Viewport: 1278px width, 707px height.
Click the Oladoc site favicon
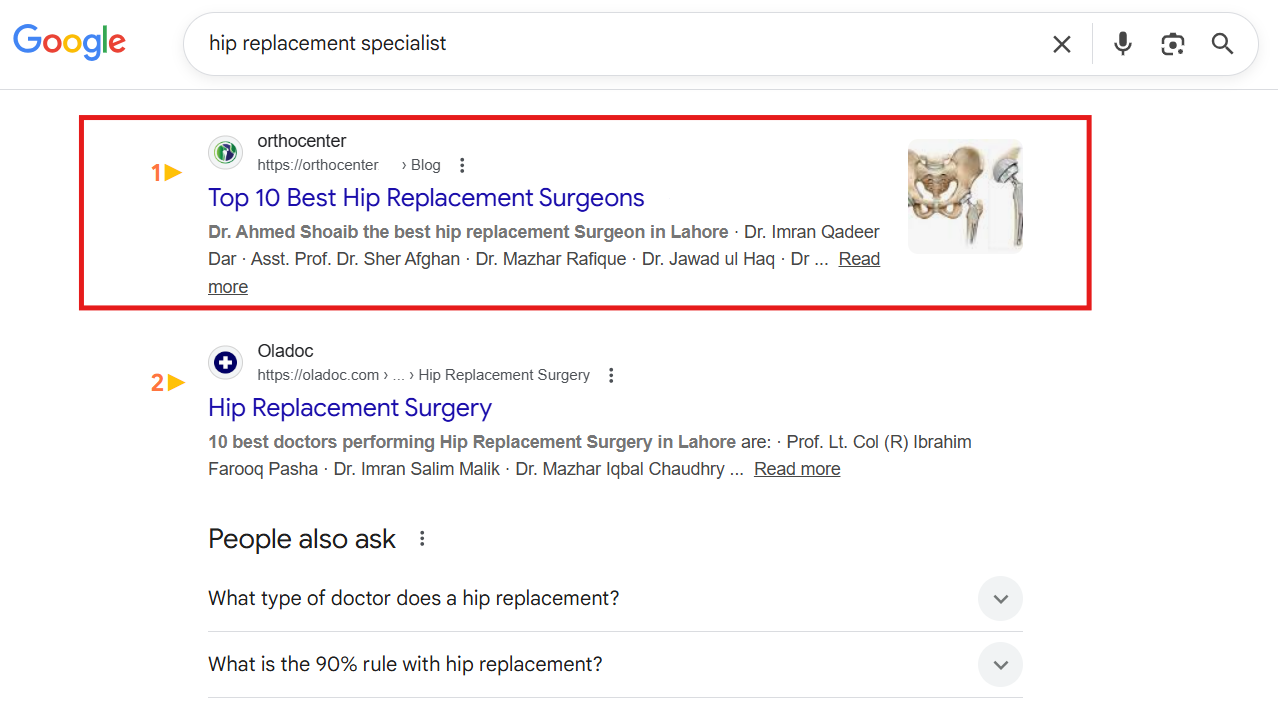226,363
